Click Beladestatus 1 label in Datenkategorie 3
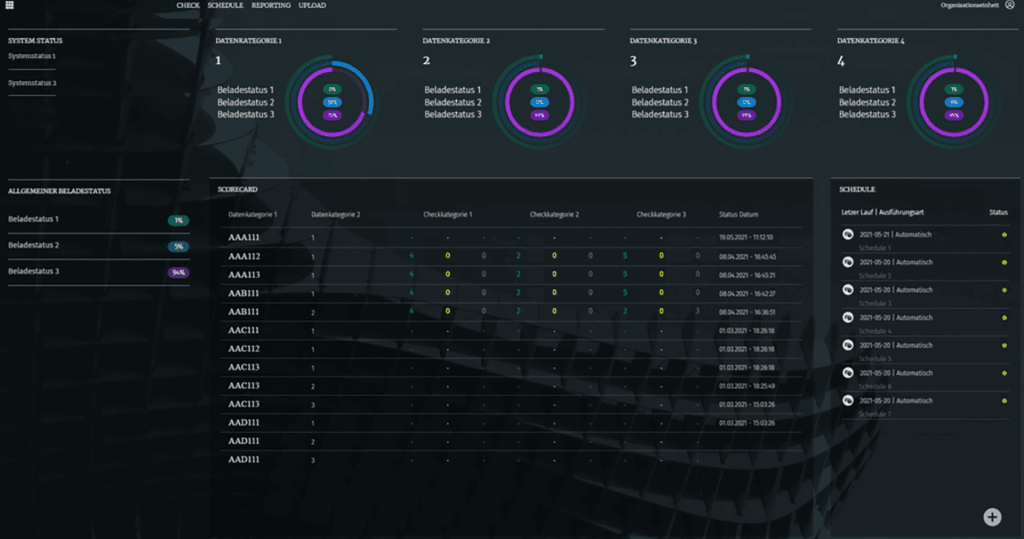1024x539 pixels. coord(660,90)
